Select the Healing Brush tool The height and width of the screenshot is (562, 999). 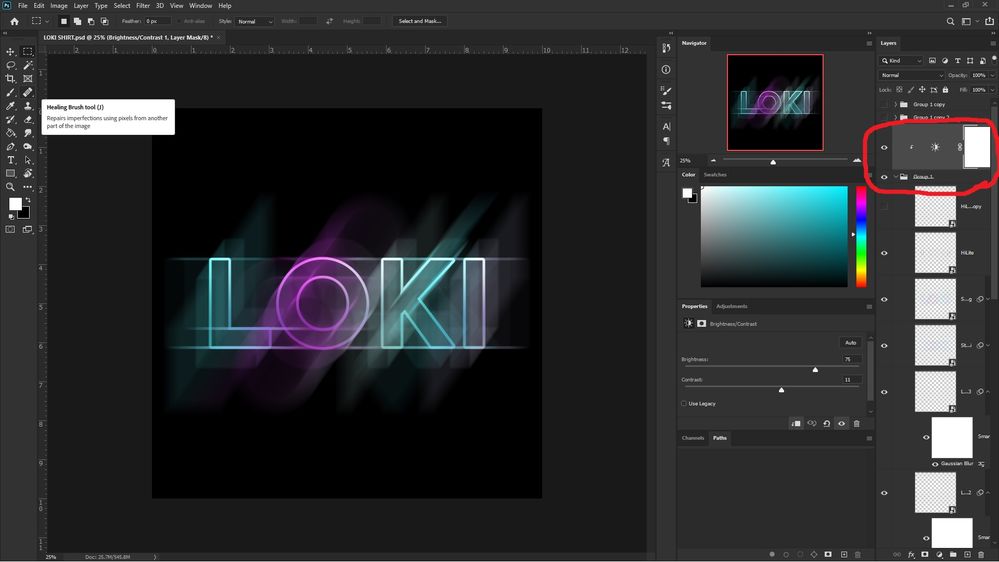[27, 92]
